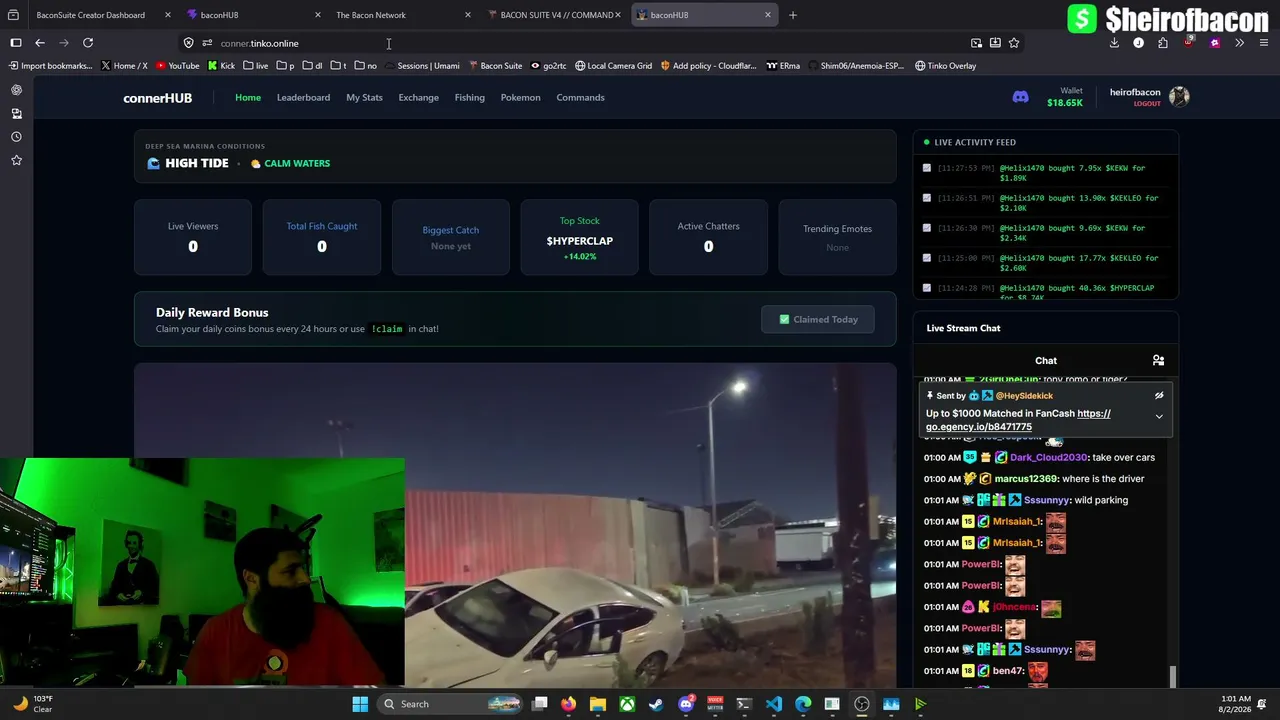Screen dimensions: 1280x720
Task: Bookmark this page with the star icon
Action: 1014,43
